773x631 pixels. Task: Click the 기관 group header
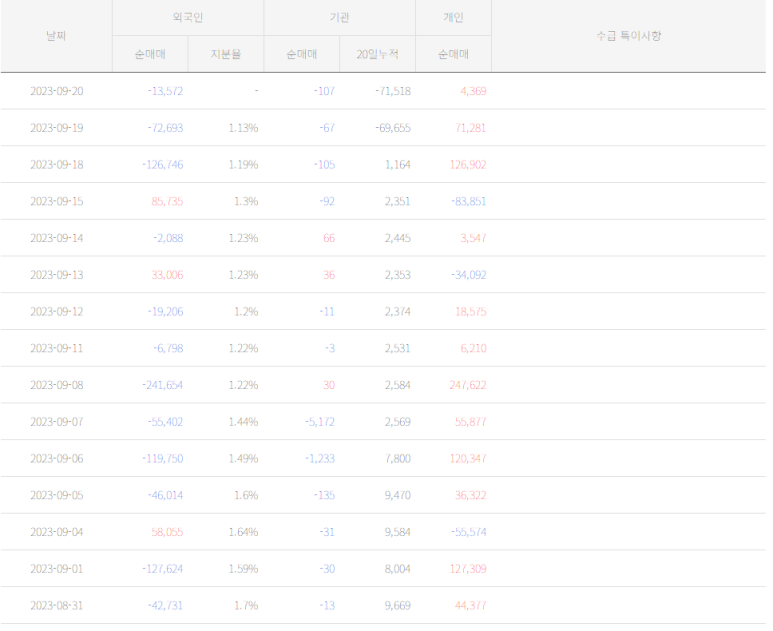click(340, 17)
